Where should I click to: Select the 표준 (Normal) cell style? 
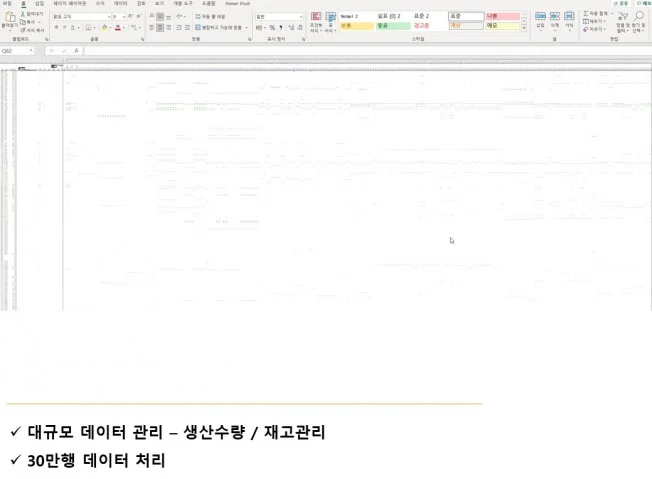coord(466,16)
